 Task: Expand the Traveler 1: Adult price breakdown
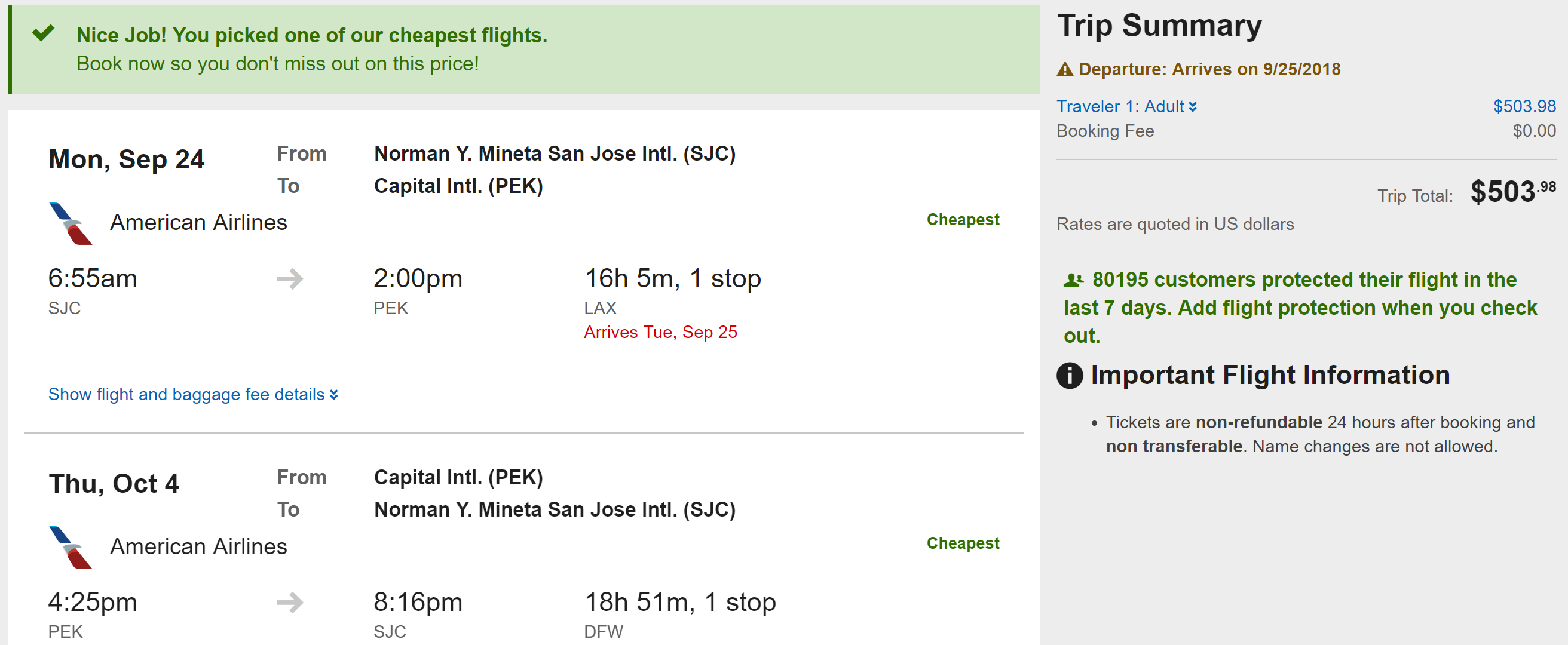coord(1126,106)
